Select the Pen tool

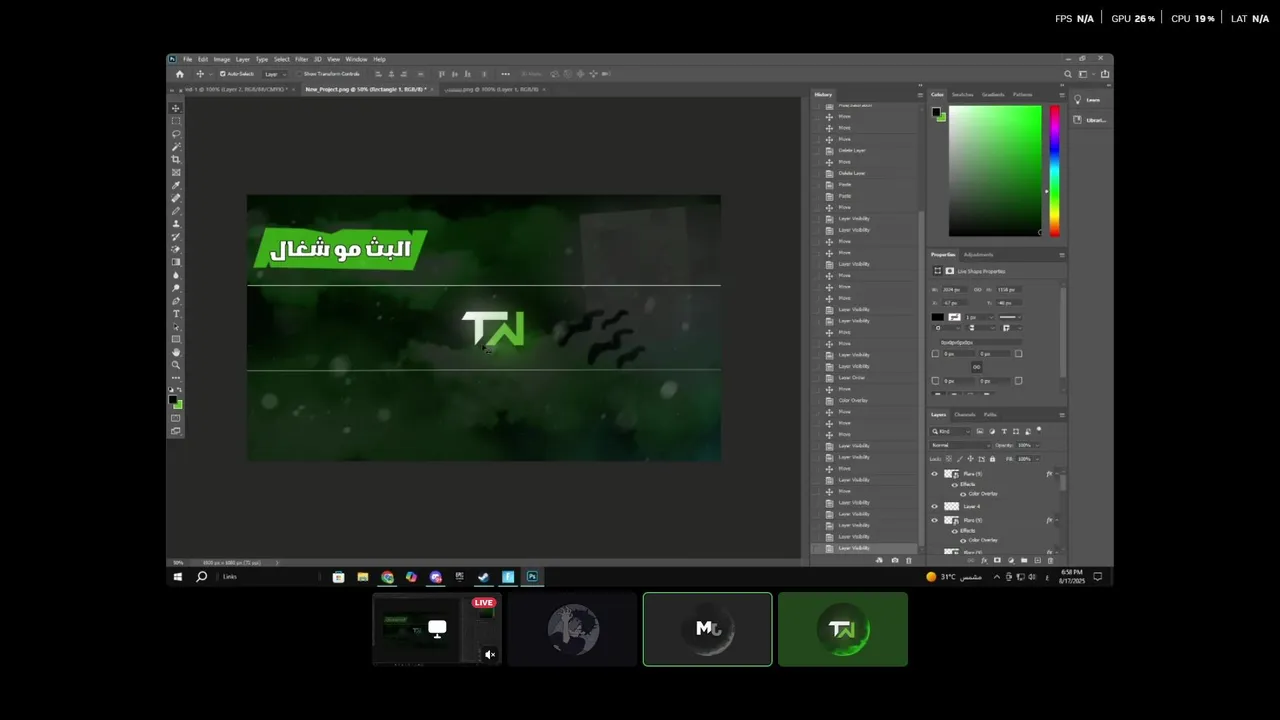coord(176,301)
